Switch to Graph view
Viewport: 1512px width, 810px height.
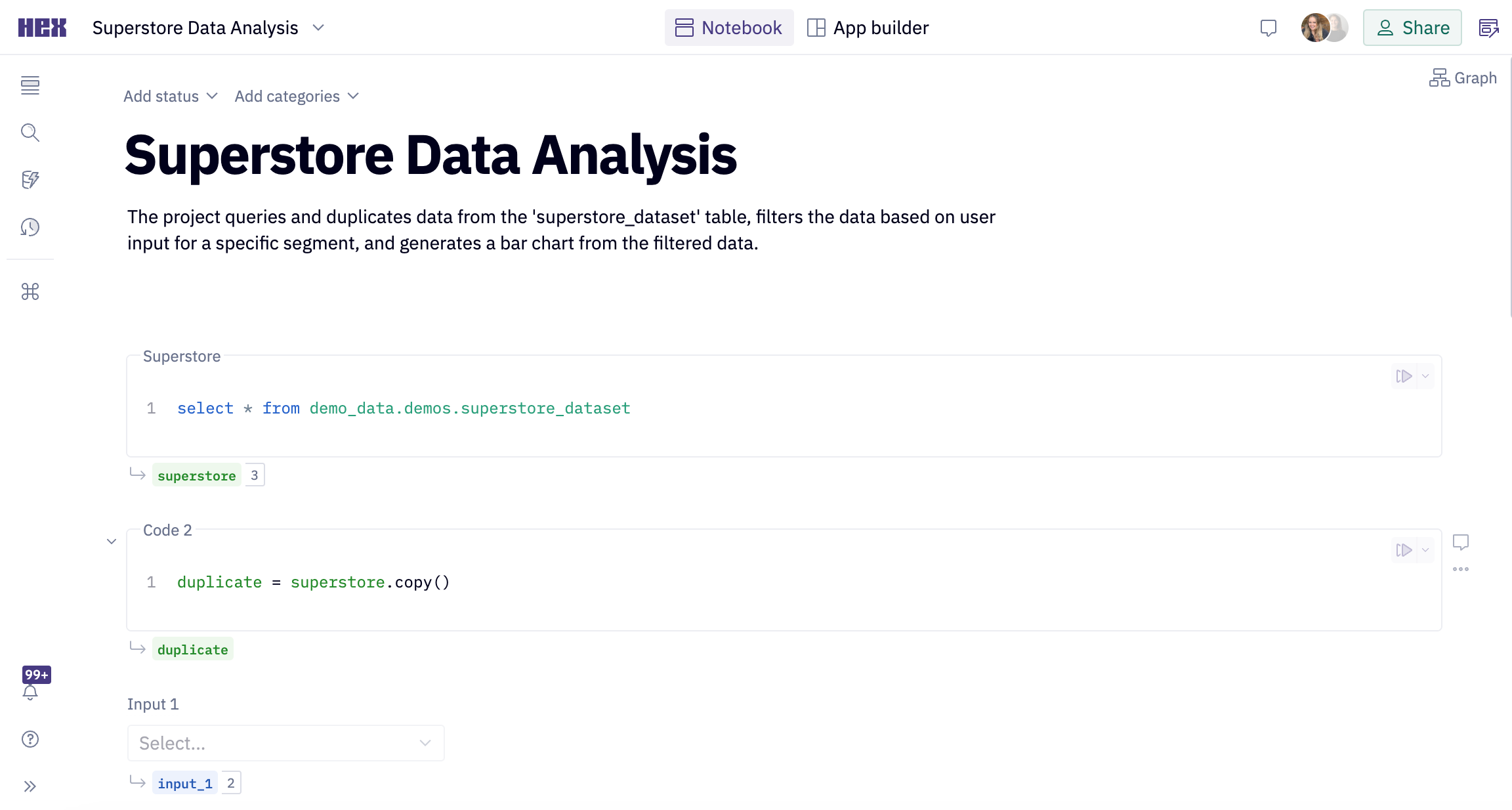point(1463,77)
